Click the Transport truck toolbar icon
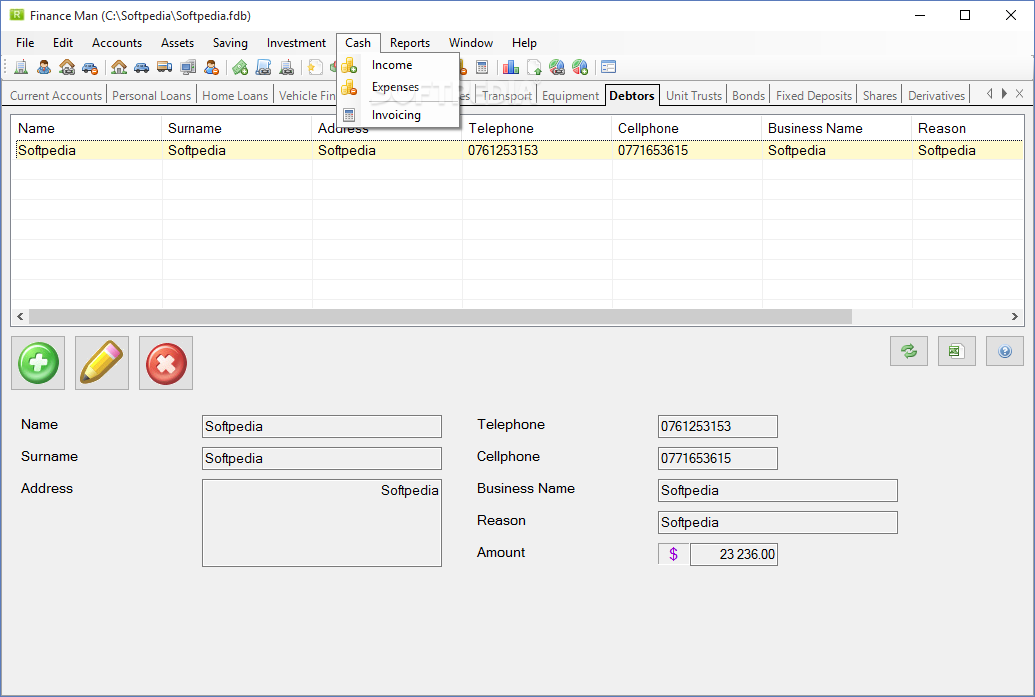Screen dimensions: 1035x697 click(x=164, y=67)
